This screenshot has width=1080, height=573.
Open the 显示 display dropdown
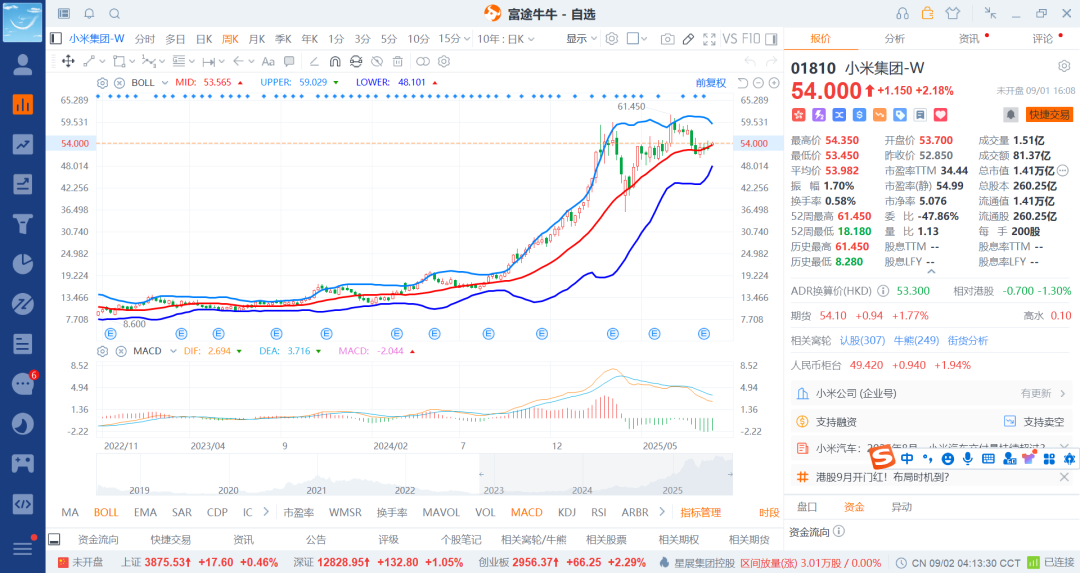click(x=581, y=39)
